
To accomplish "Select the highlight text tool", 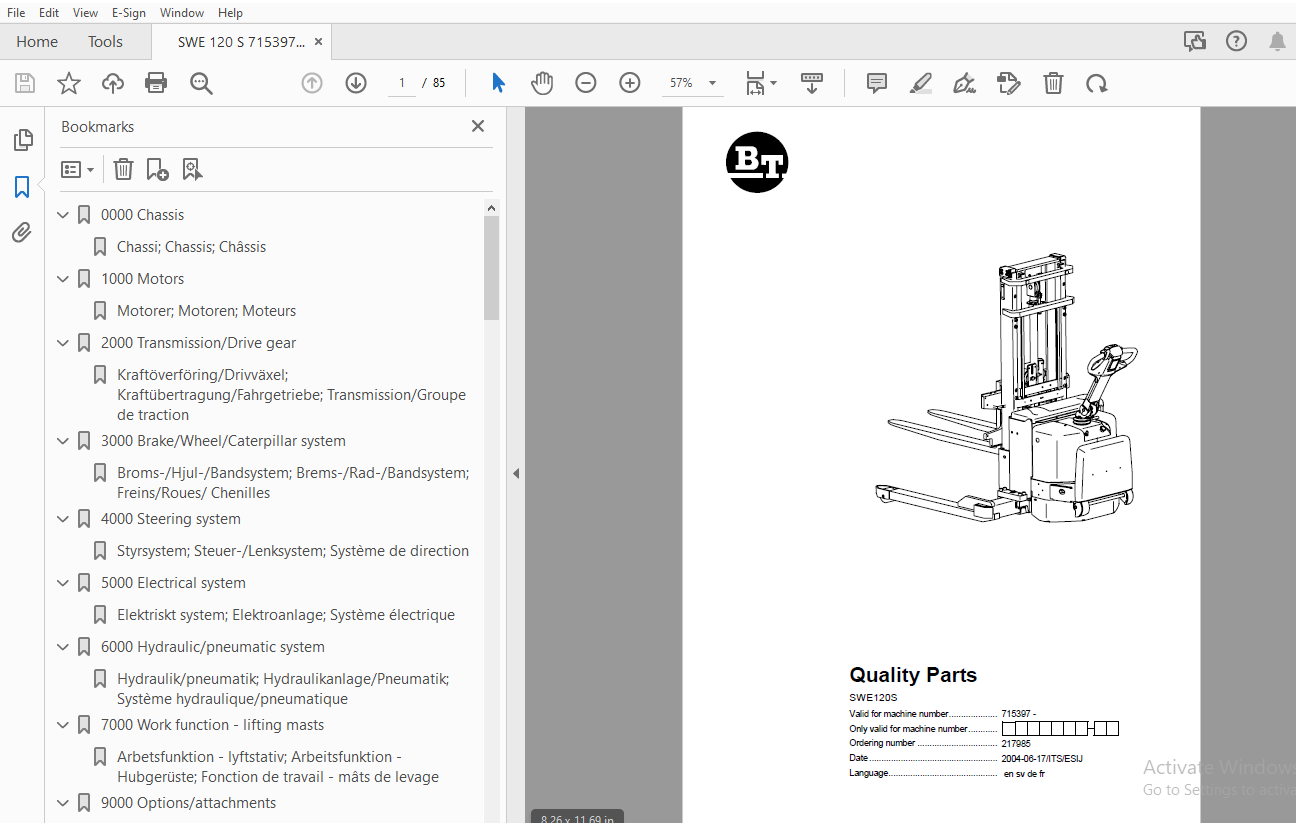I will [x=921, y=83].
